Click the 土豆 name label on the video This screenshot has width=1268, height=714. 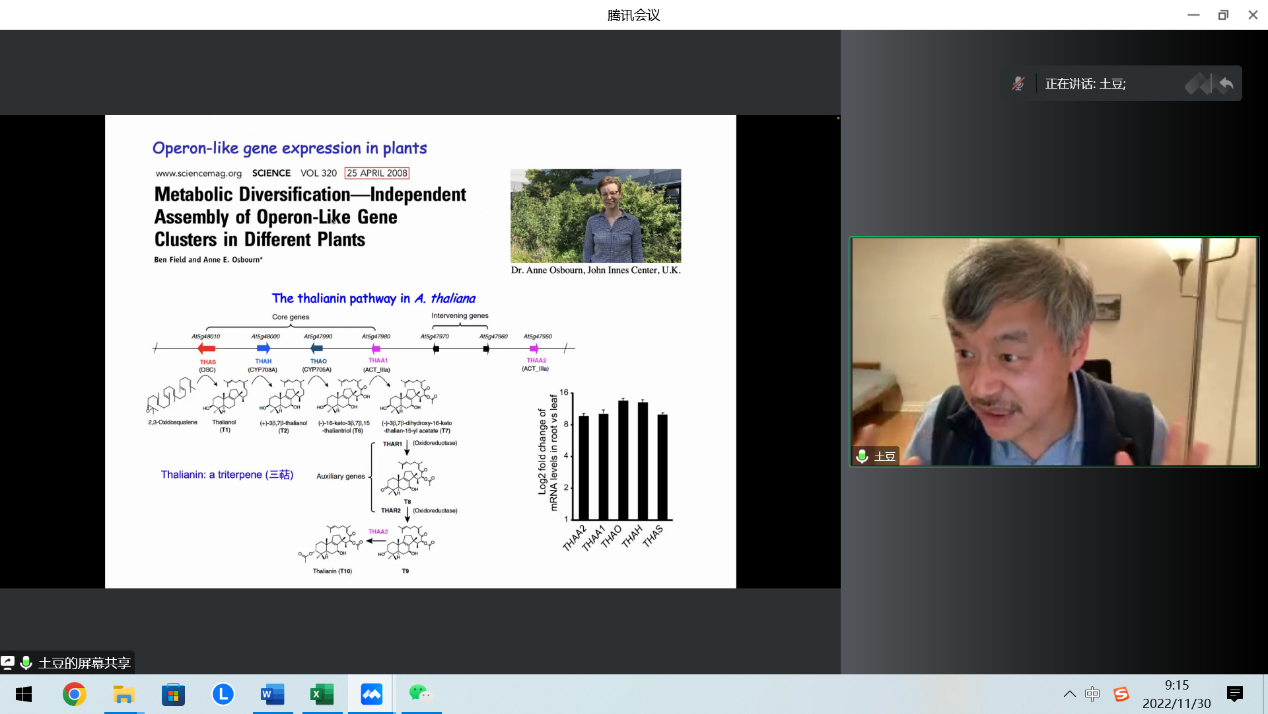click(x=885, y=457)
